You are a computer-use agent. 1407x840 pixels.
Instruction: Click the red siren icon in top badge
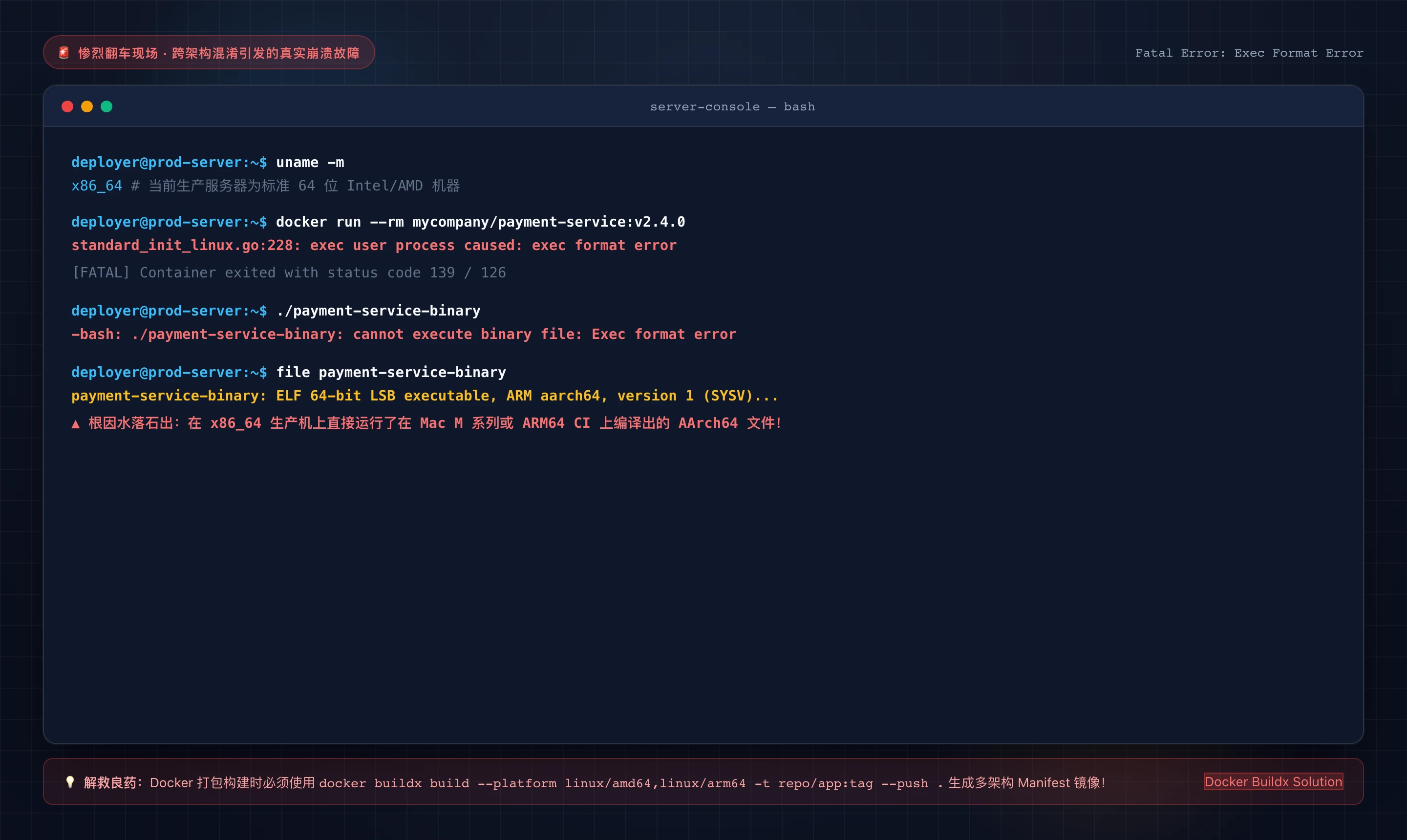[64, 53]
